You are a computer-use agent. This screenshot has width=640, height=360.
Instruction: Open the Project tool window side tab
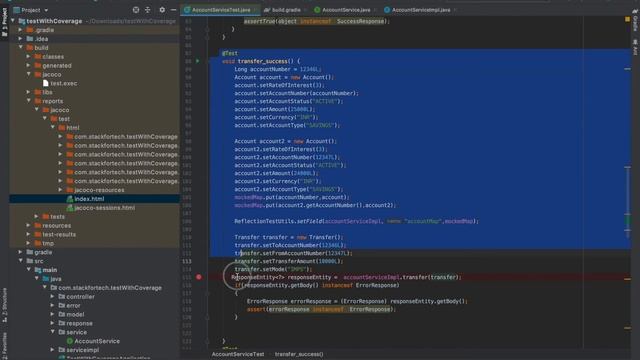coord(4,22)
